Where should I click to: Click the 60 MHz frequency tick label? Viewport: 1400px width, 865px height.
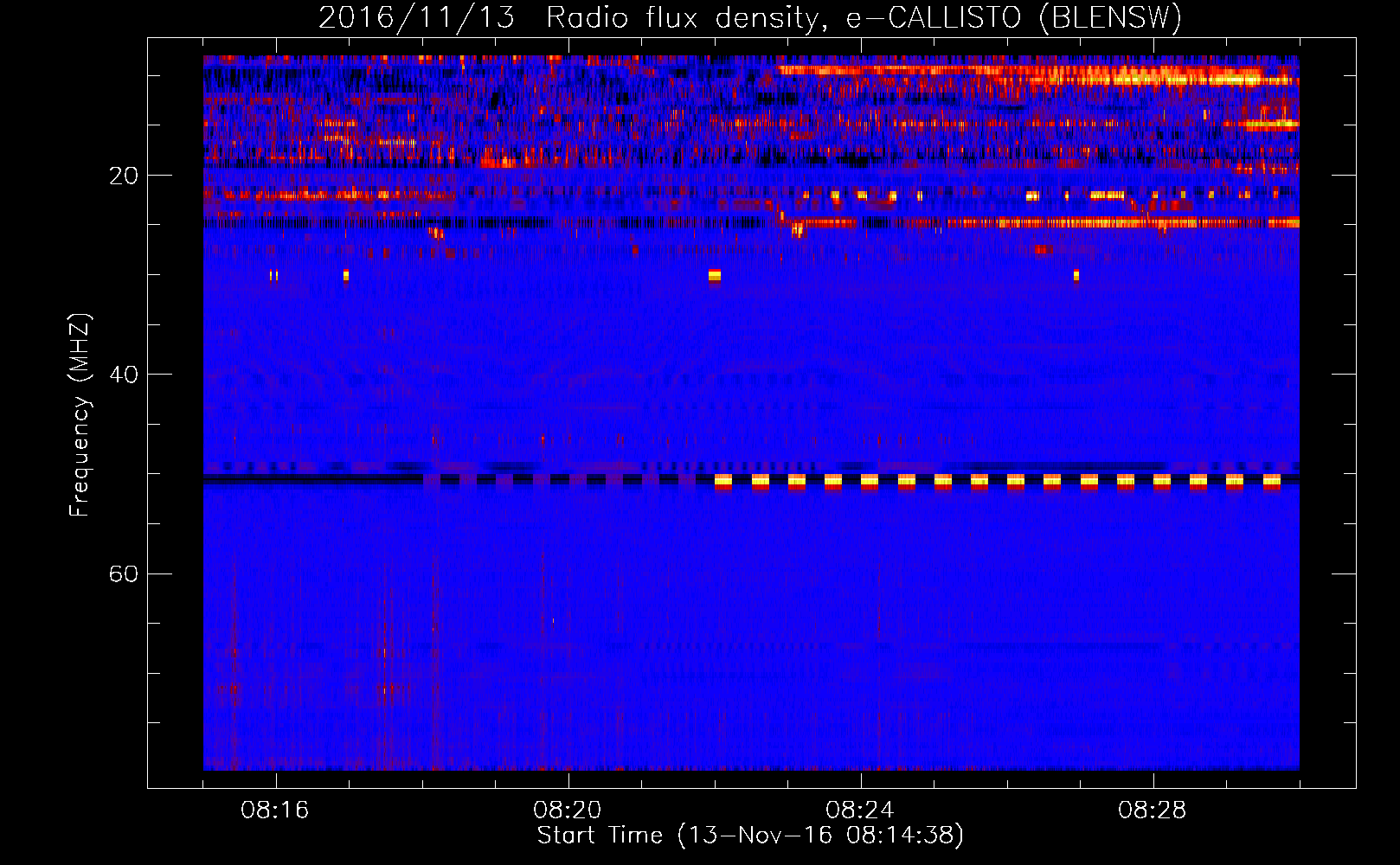(124, 573)
